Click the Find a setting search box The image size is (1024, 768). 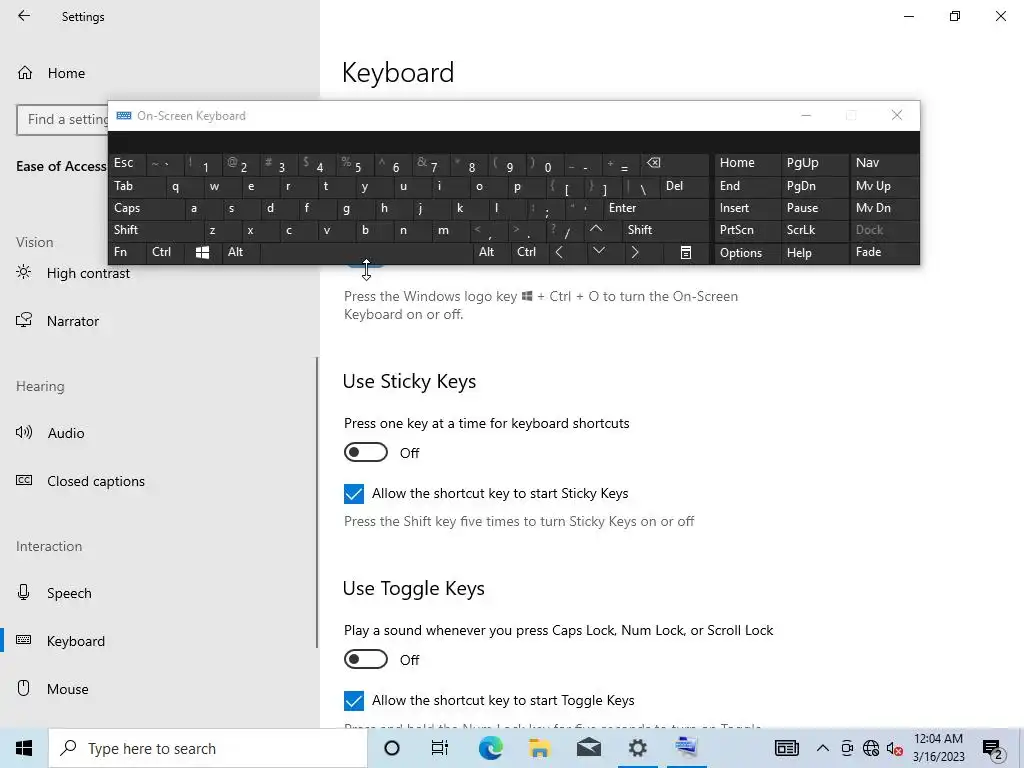(62, 120)
